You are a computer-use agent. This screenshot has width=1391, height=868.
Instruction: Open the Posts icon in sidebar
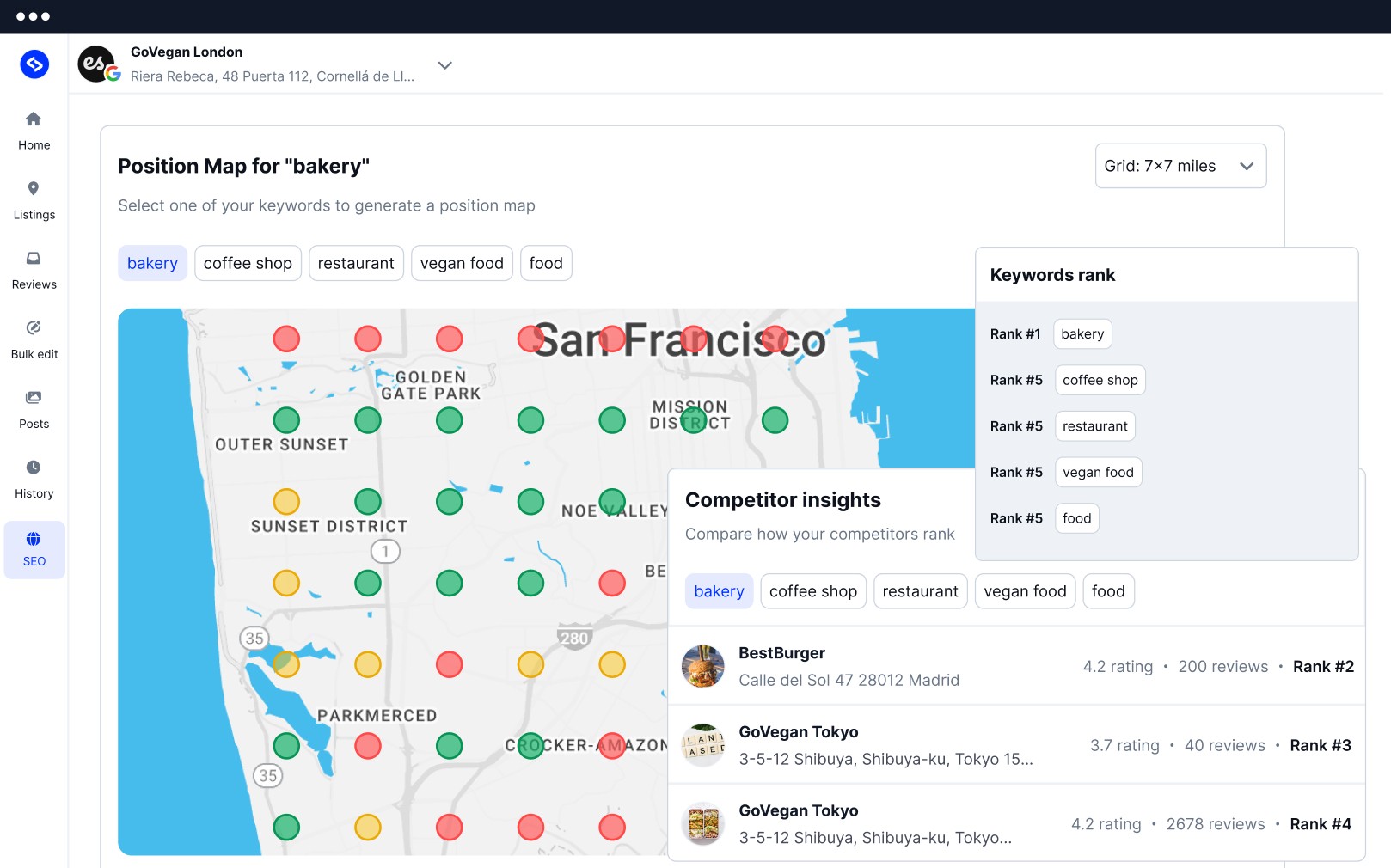click(x=34, y=398)
